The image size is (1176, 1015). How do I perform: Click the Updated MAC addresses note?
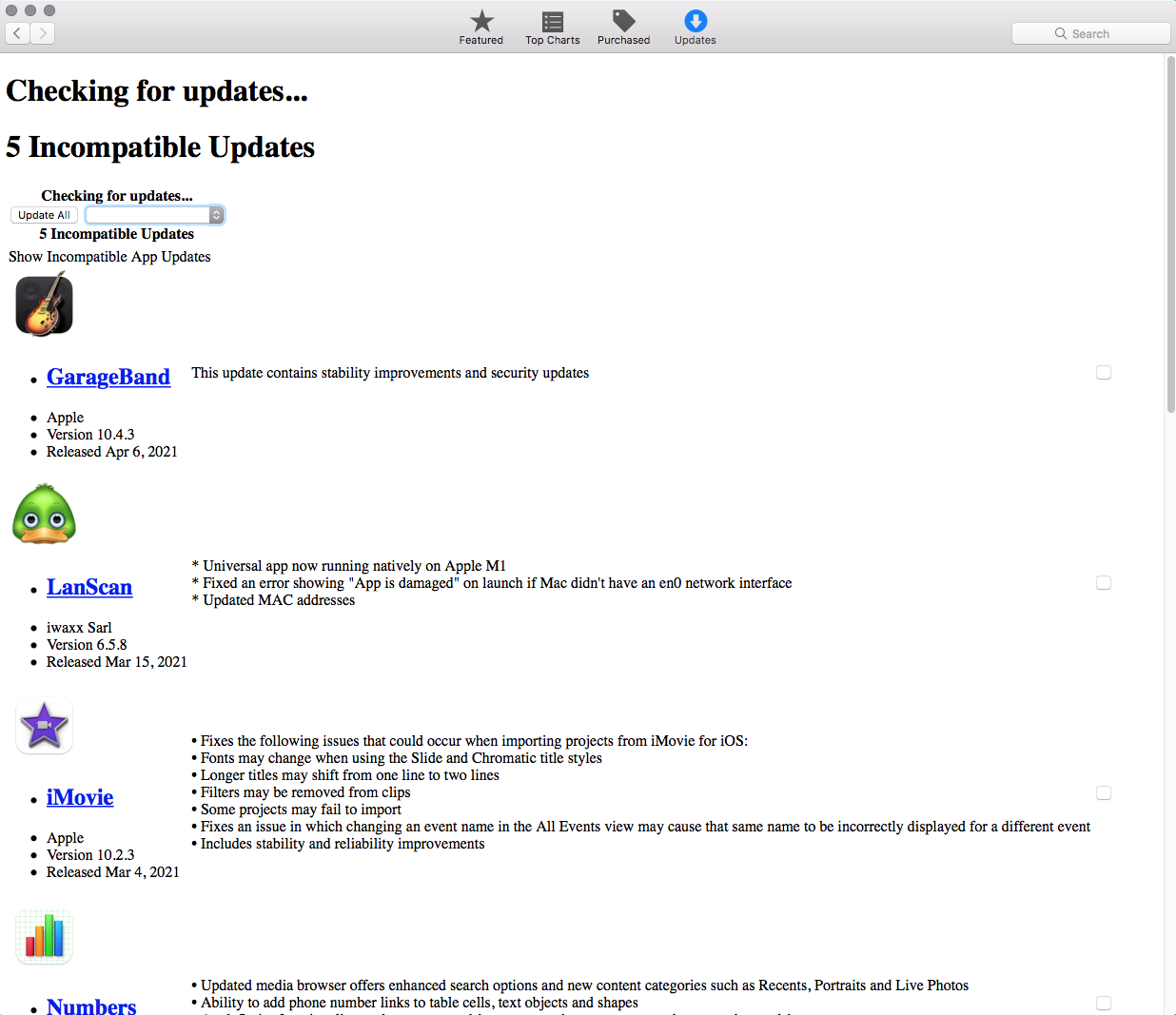273,600
